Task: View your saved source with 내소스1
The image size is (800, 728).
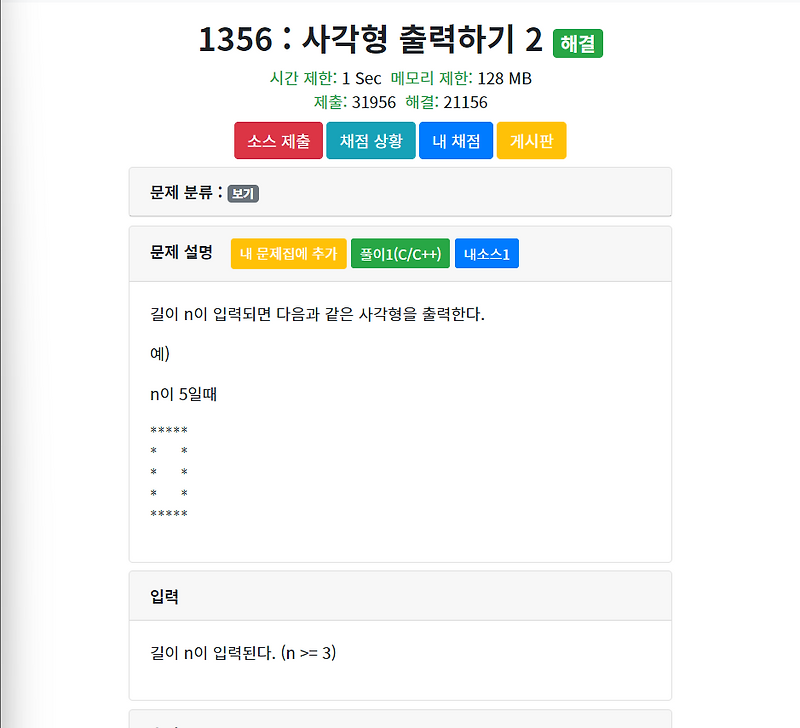Action: click(486, 253)
